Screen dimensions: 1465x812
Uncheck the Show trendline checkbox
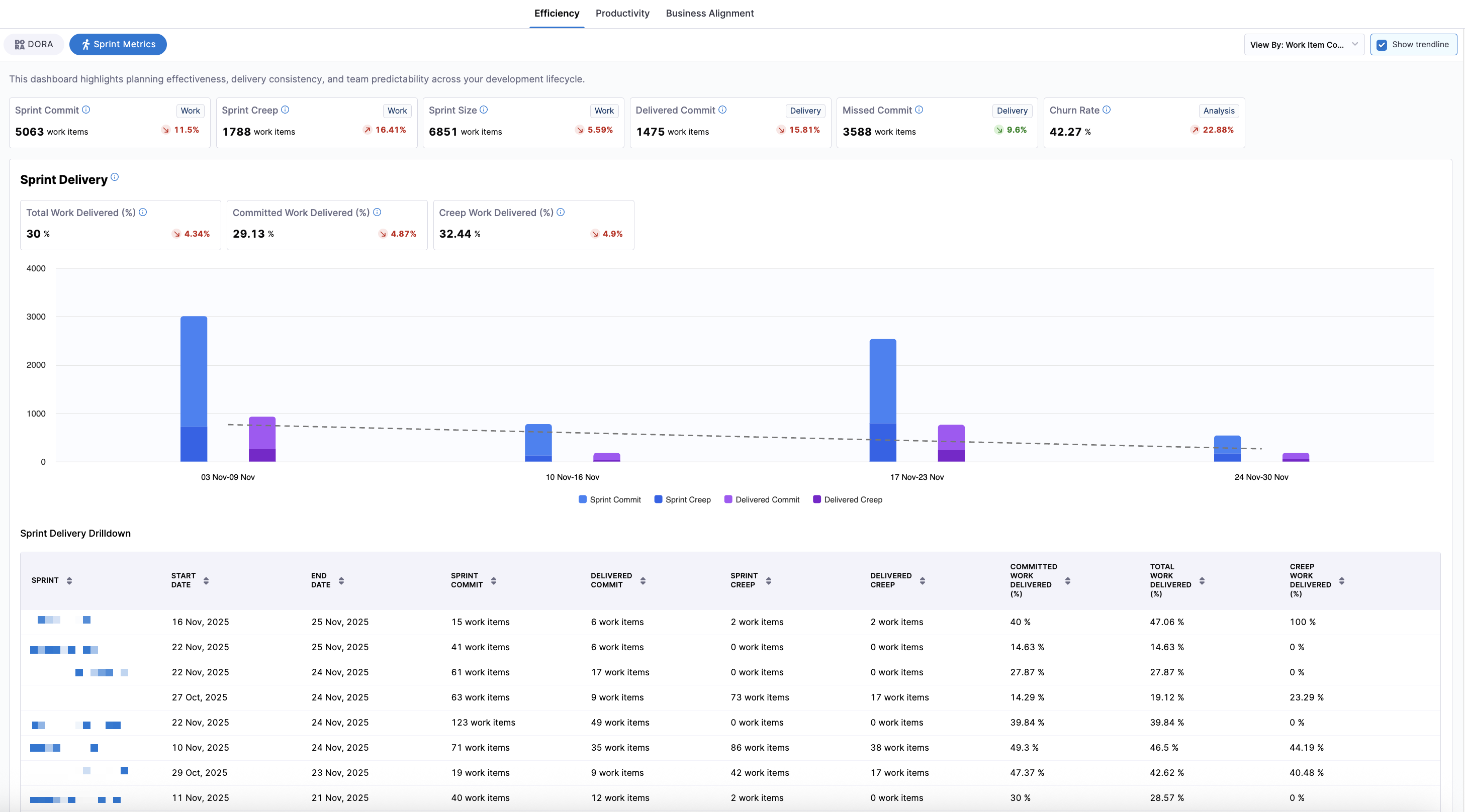point(1382,45)
